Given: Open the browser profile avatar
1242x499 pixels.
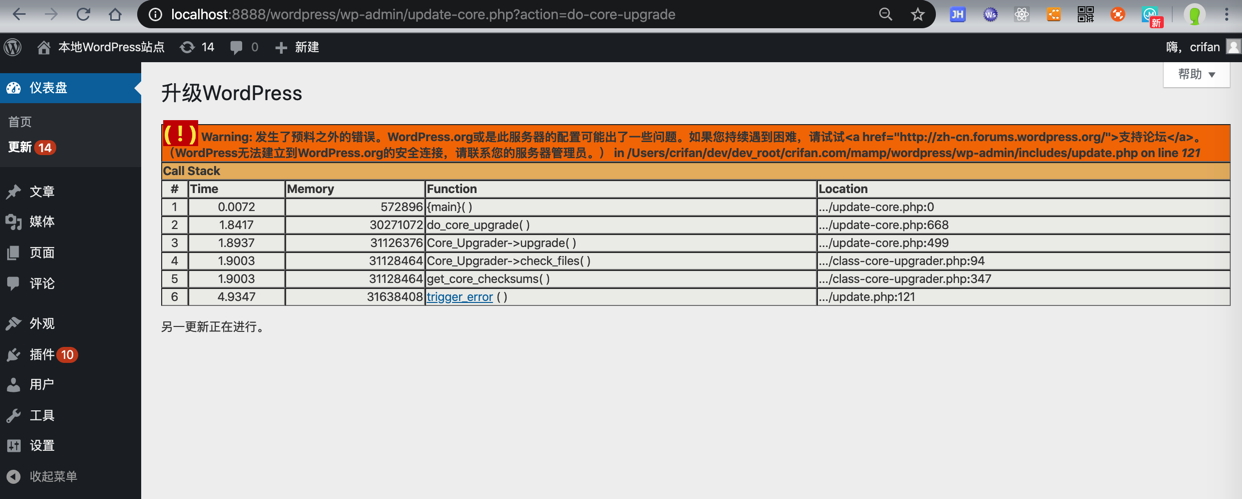Looking at the screenshot, I should pyautogui.click(x=1194, y=15).
